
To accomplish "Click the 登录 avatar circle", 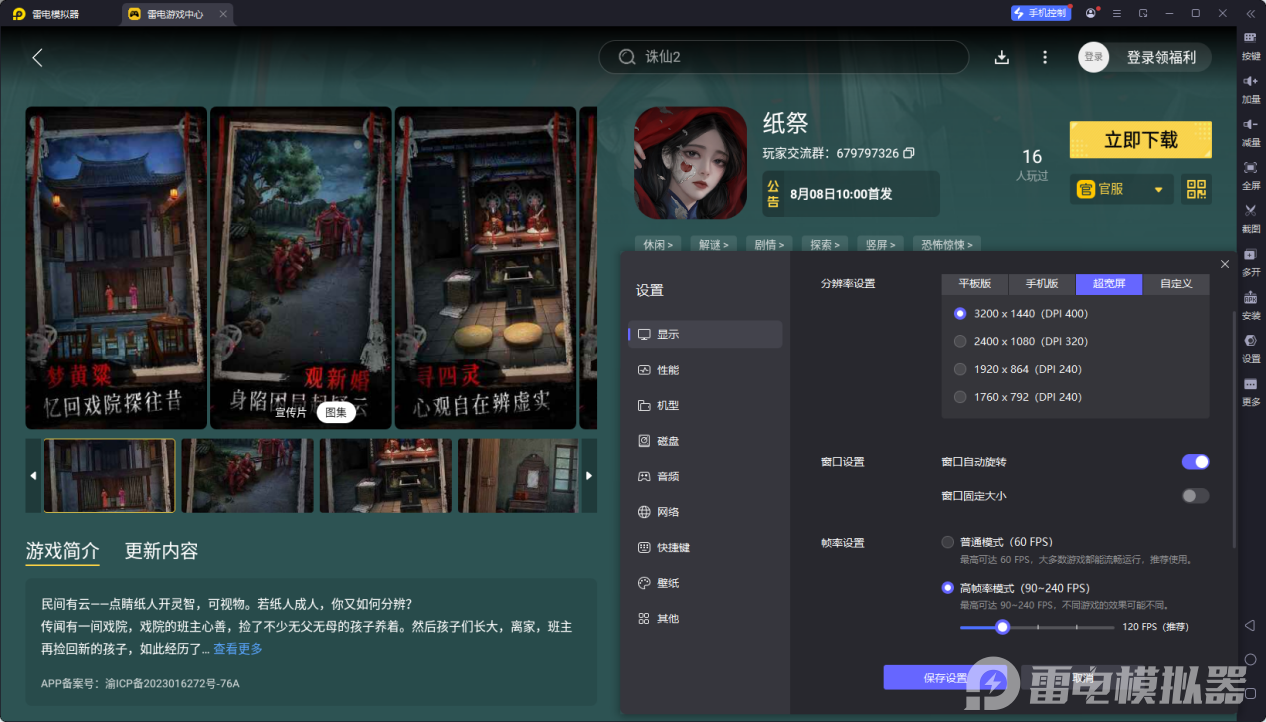I will (1094, 57).
